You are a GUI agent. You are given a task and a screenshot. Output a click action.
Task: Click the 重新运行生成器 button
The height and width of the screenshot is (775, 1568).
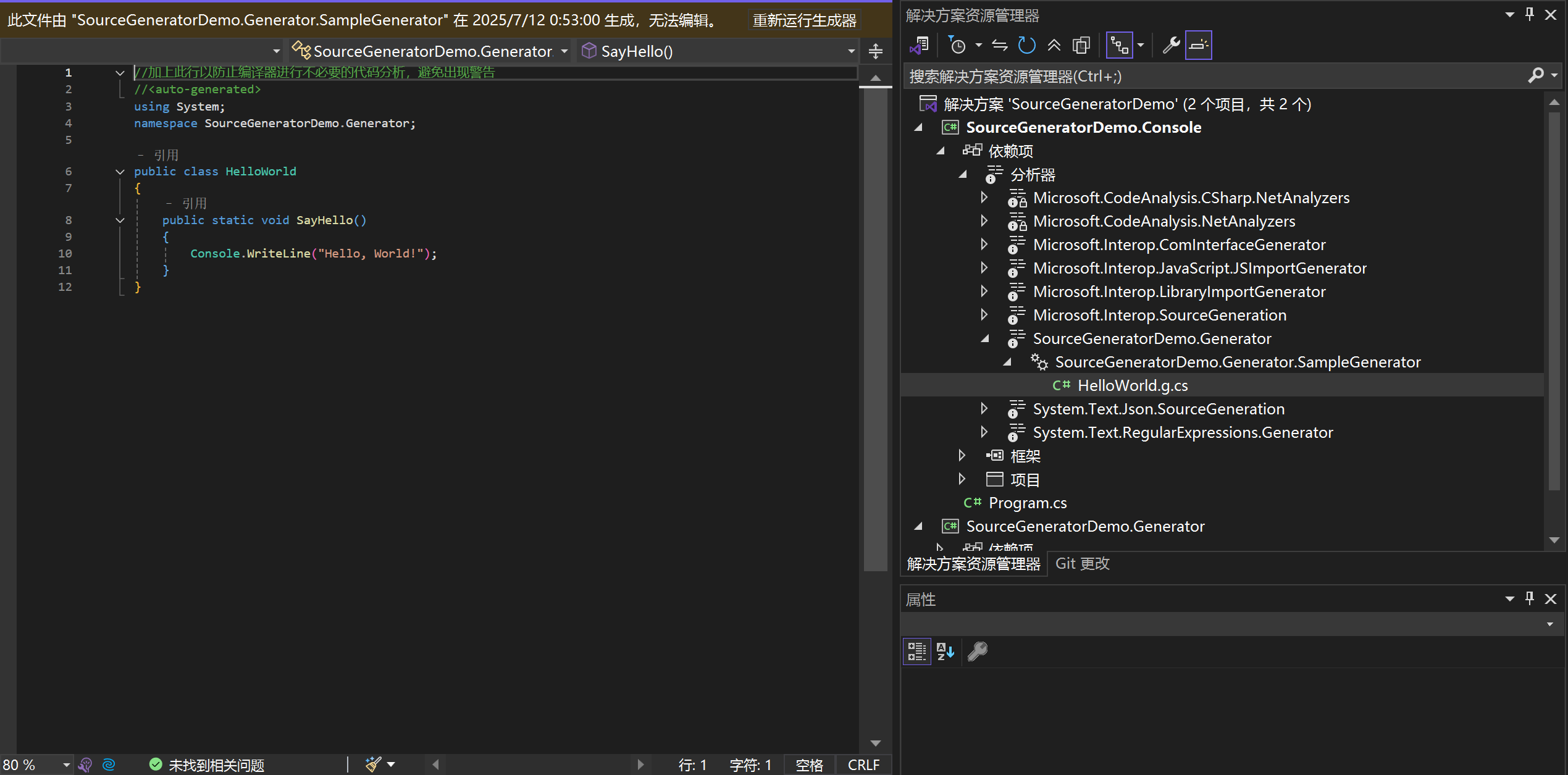coord(804,20)
